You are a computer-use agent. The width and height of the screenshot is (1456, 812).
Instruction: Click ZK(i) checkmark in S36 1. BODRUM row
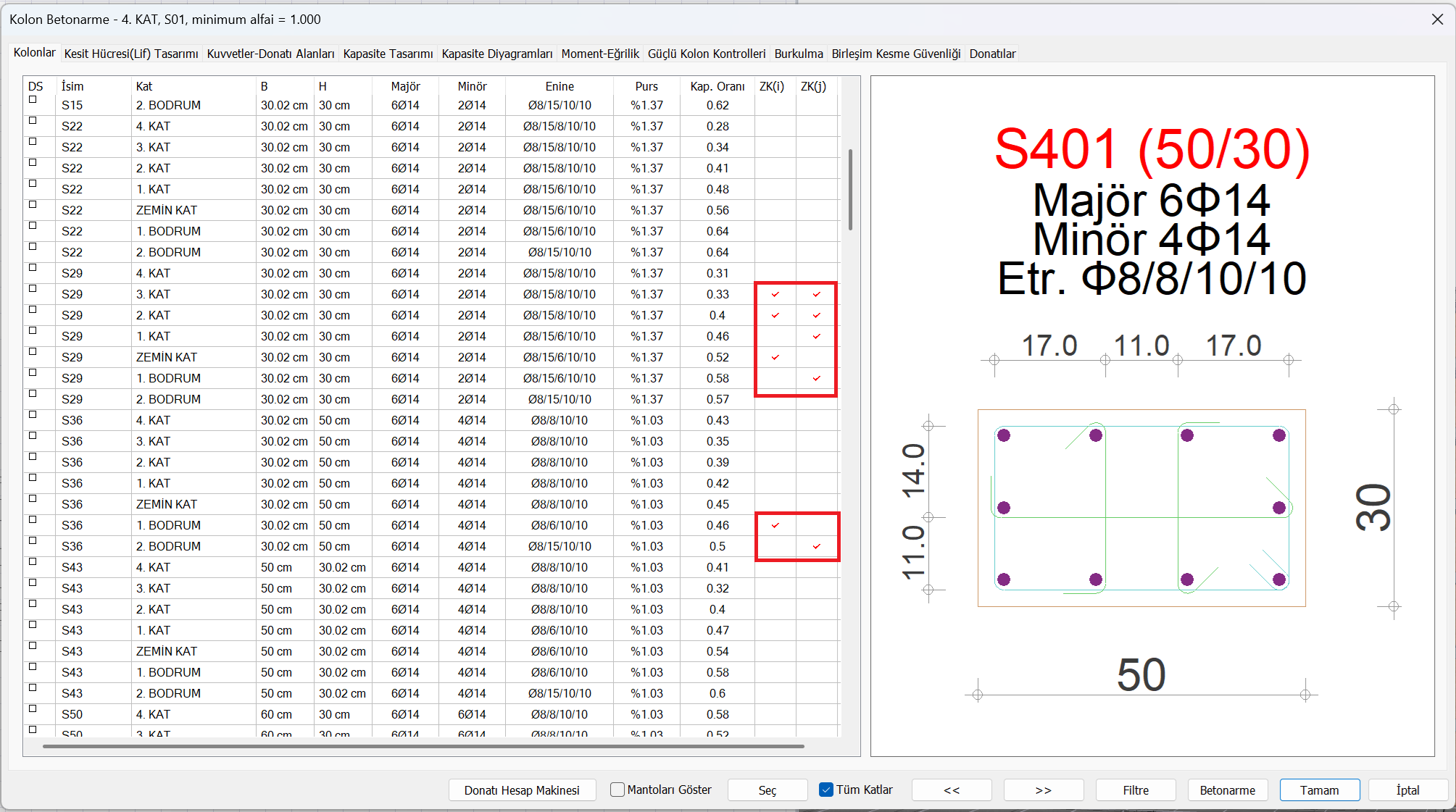point(775,525)
